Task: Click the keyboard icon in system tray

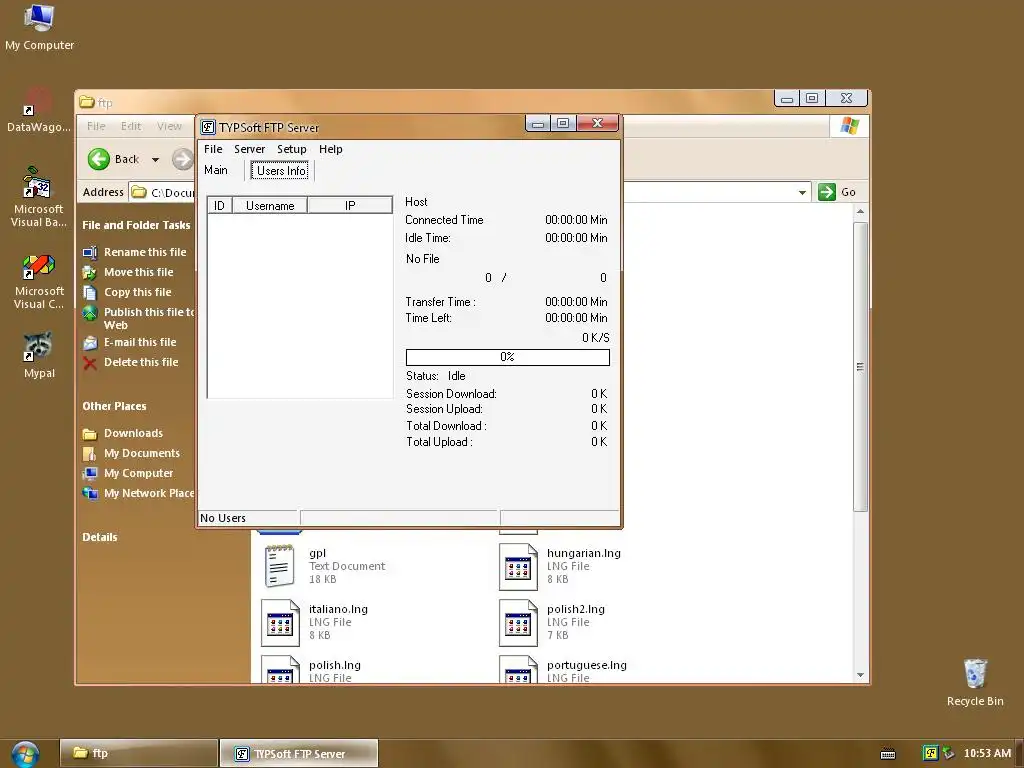Action: pyautogui.click(x=888, y=754)
